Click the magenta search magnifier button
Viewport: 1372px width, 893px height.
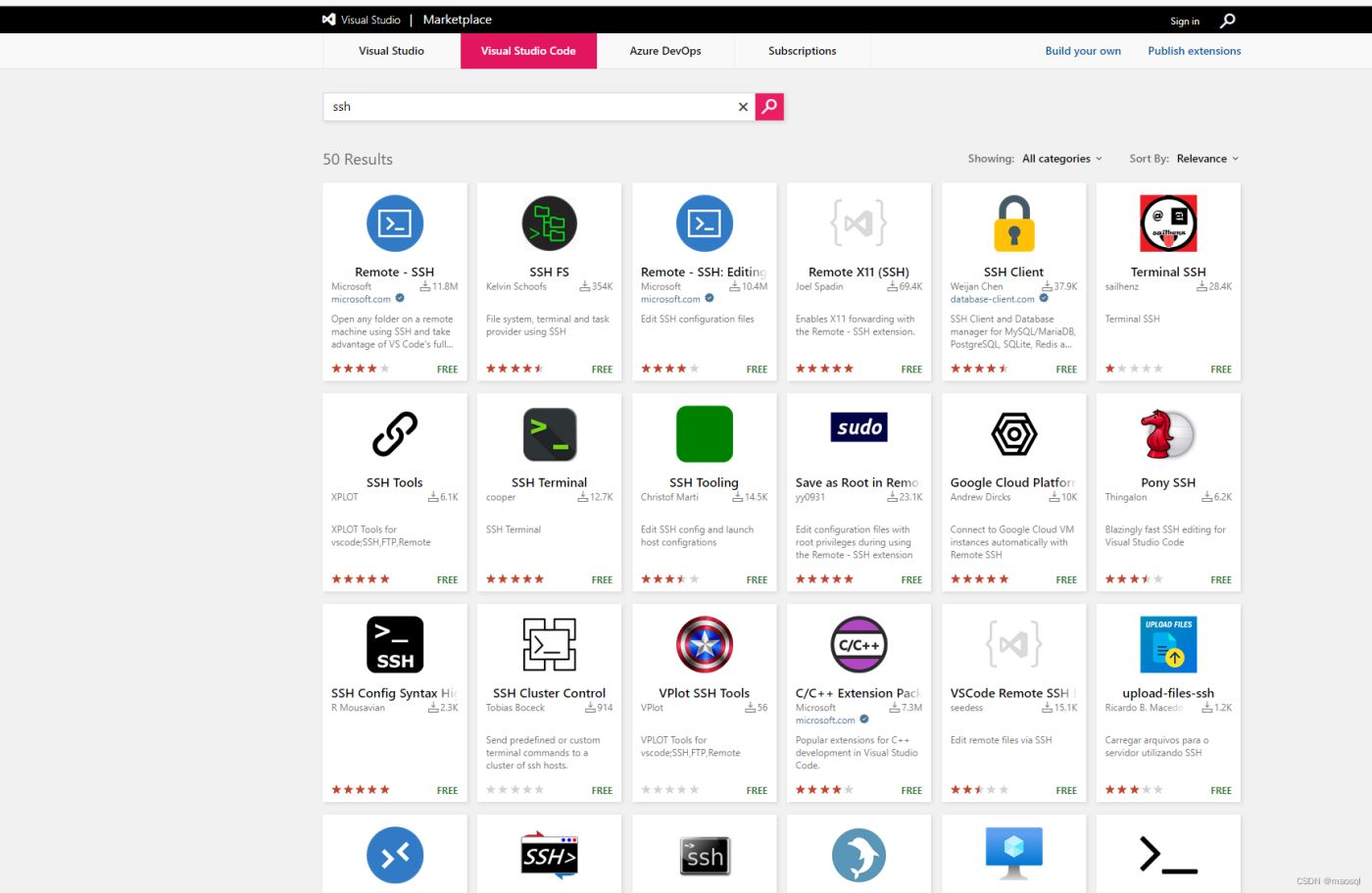pyautogui.click(x=769, y=107)
